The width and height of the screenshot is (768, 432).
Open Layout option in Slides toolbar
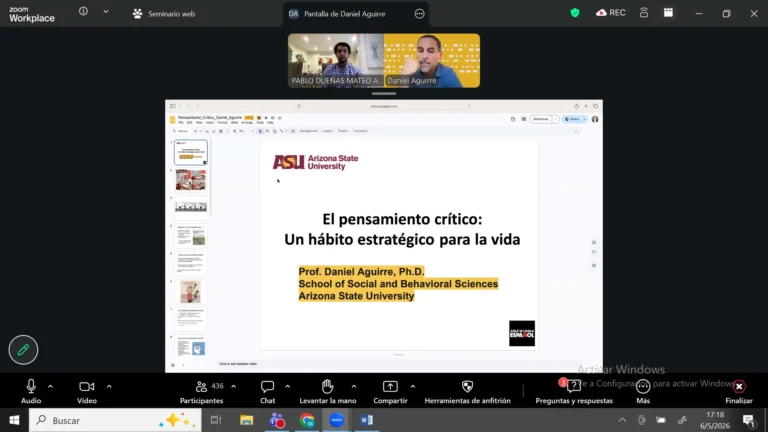[x=328, y=131]
